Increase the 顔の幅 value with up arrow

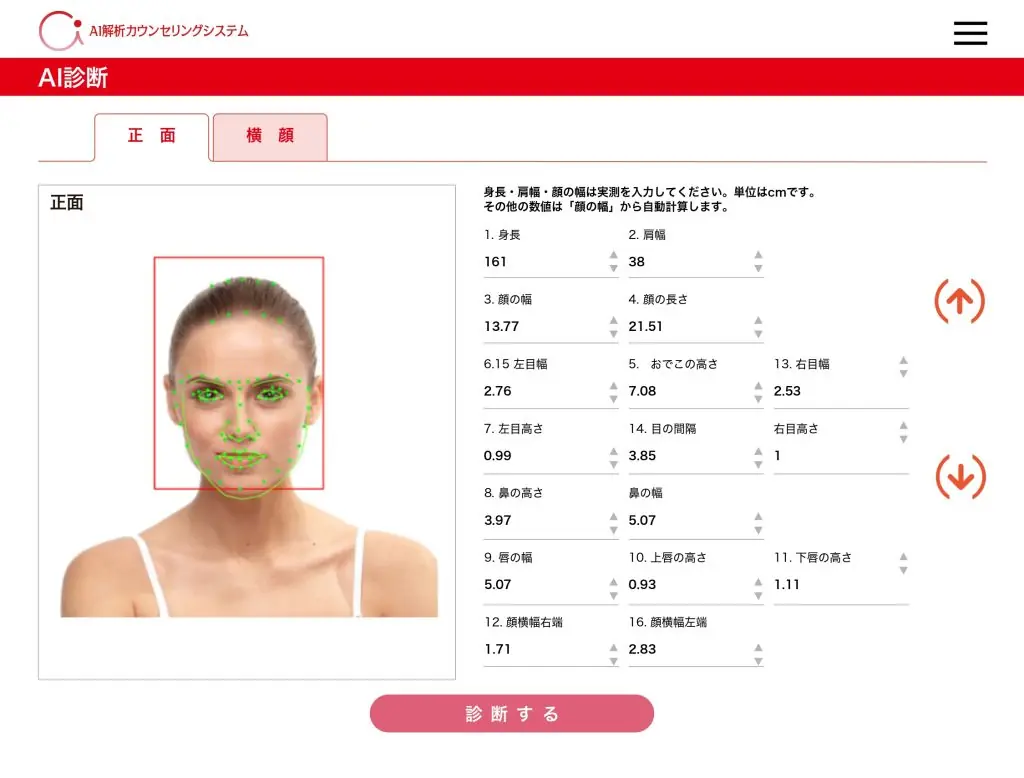pyautogui.click(x=613, y=321)
